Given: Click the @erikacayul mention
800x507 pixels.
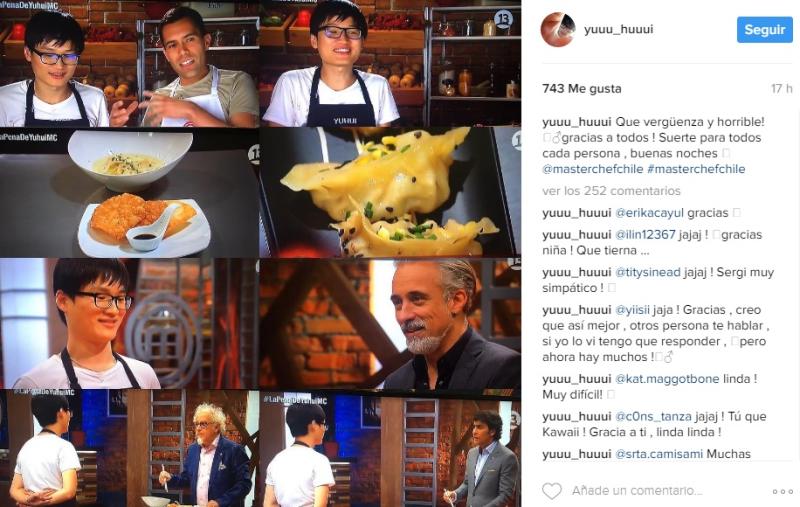Looking at the screenshot, I should [x=649, y=213].
